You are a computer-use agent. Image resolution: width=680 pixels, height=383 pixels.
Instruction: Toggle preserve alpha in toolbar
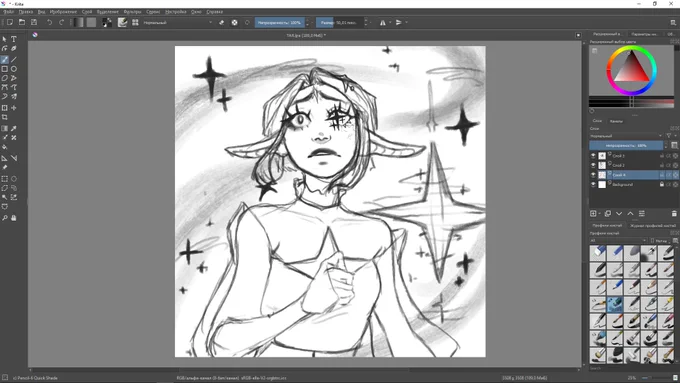235,23
